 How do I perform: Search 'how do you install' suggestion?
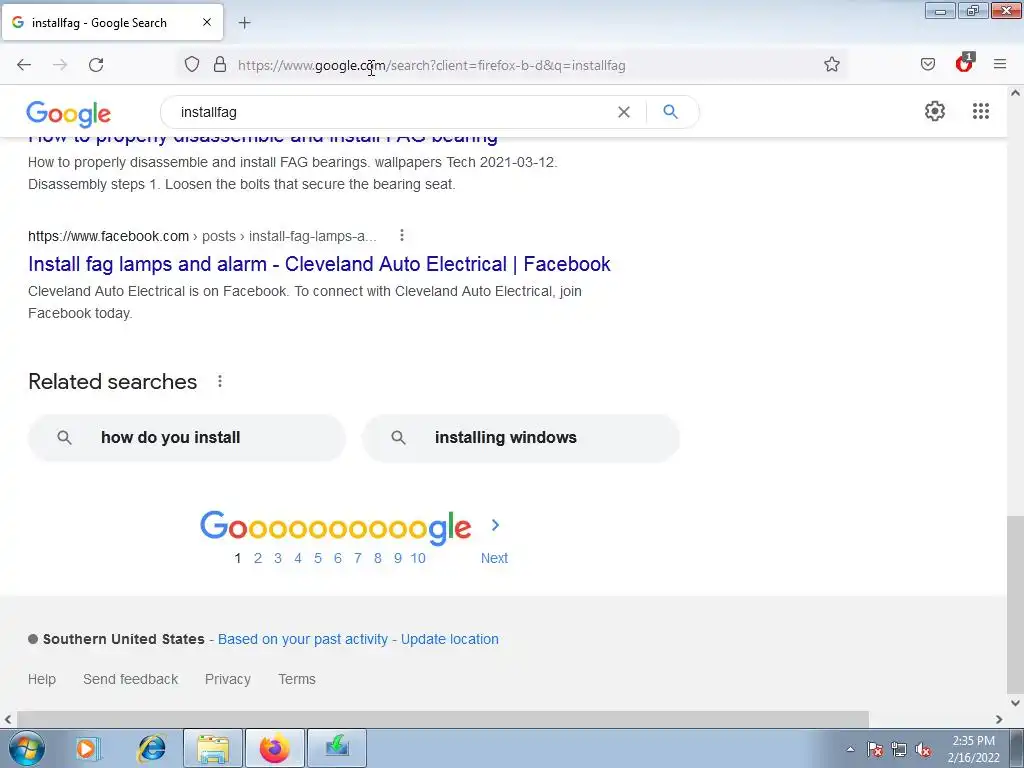tap(187, 438)
